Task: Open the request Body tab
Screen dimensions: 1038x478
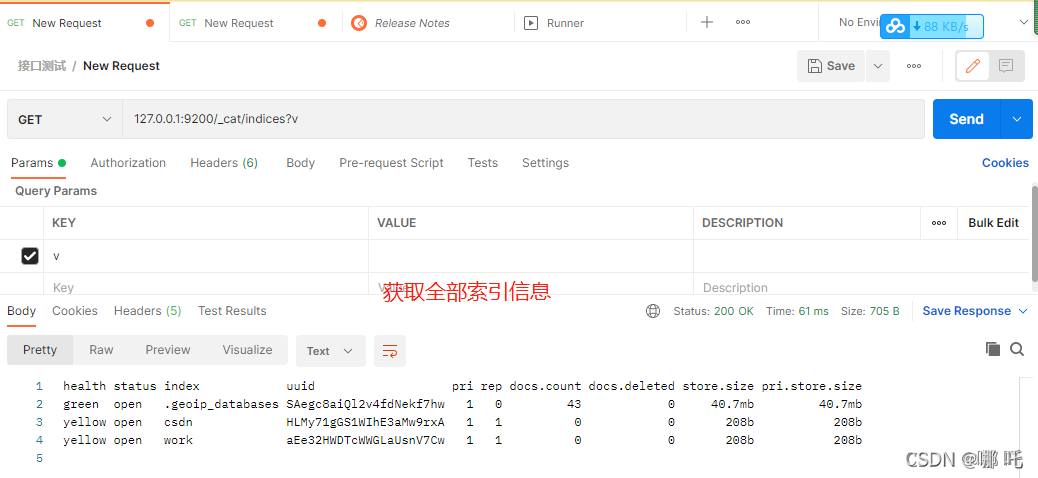Action: [301, 163]
